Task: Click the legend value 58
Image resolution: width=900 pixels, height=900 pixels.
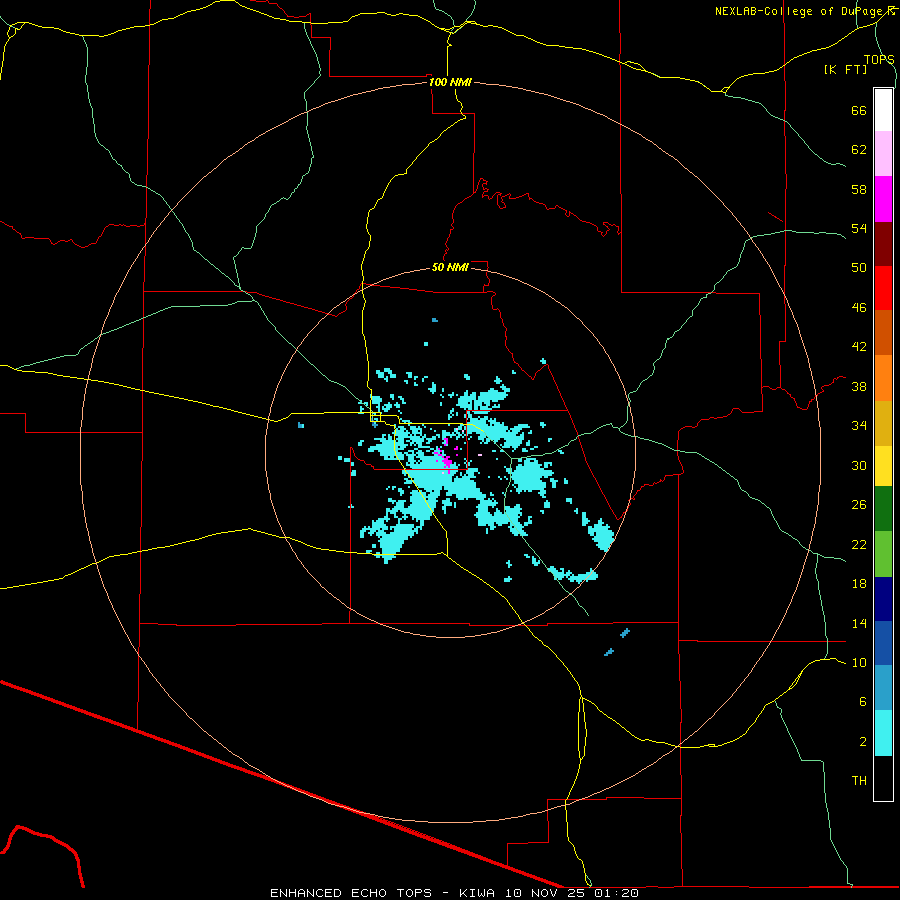Action: [859, 189]
